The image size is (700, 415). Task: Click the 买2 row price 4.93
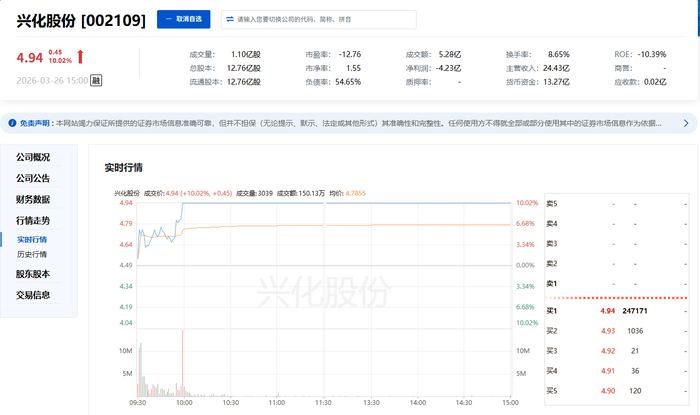pyautogui.click(x=608, y=331)
